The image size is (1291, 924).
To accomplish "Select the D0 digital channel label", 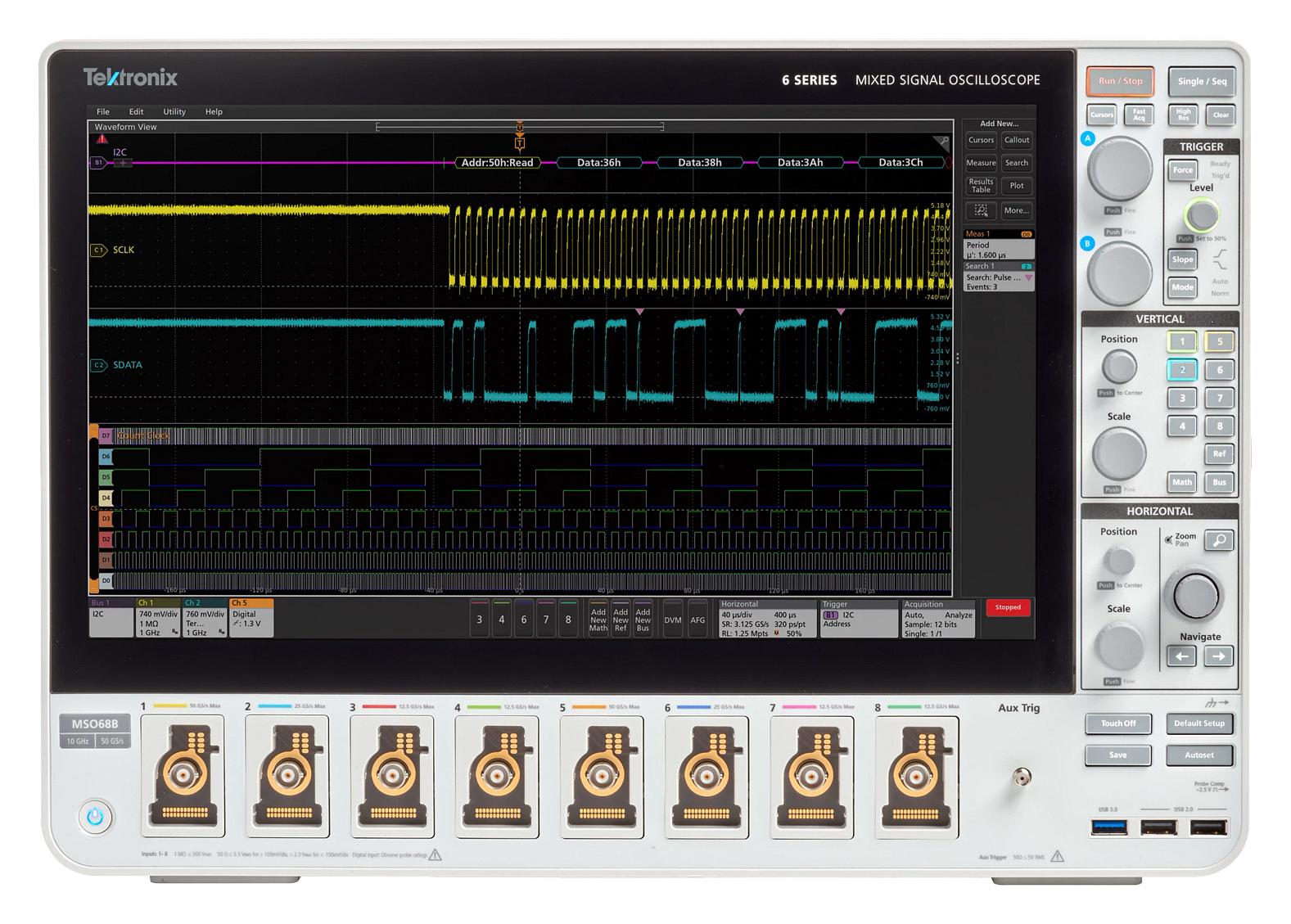I will click(106, 581).
